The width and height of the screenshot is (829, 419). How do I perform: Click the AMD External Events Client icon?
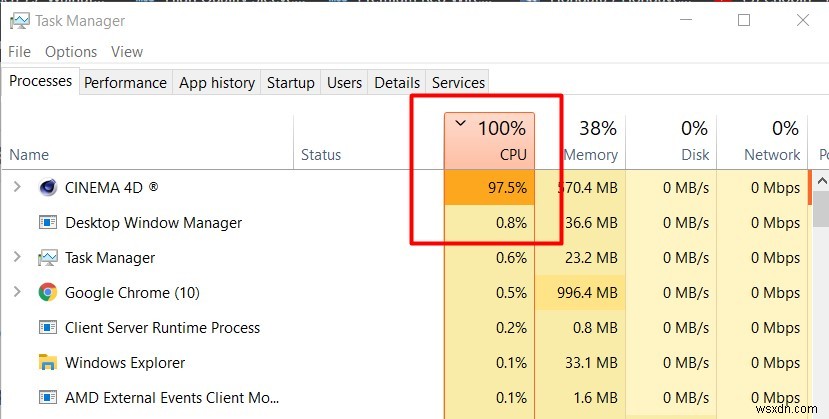point(47,398)
